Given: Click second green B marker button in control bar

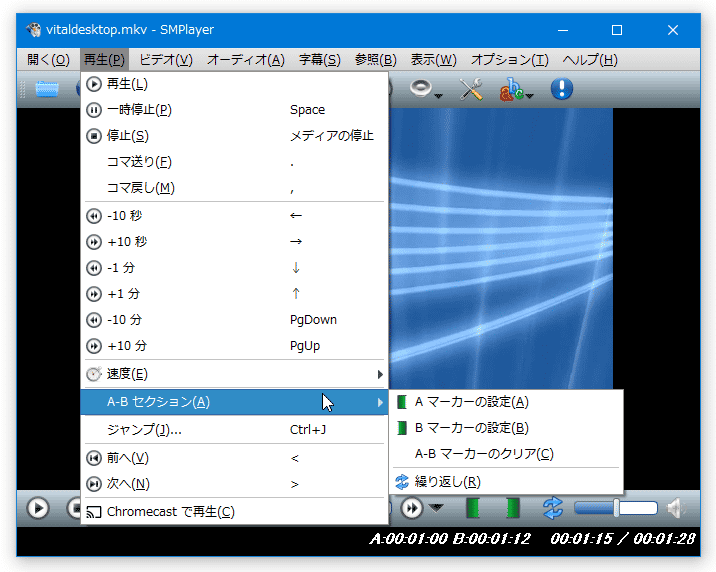Looking at the screenshot, I should point(513,508).
